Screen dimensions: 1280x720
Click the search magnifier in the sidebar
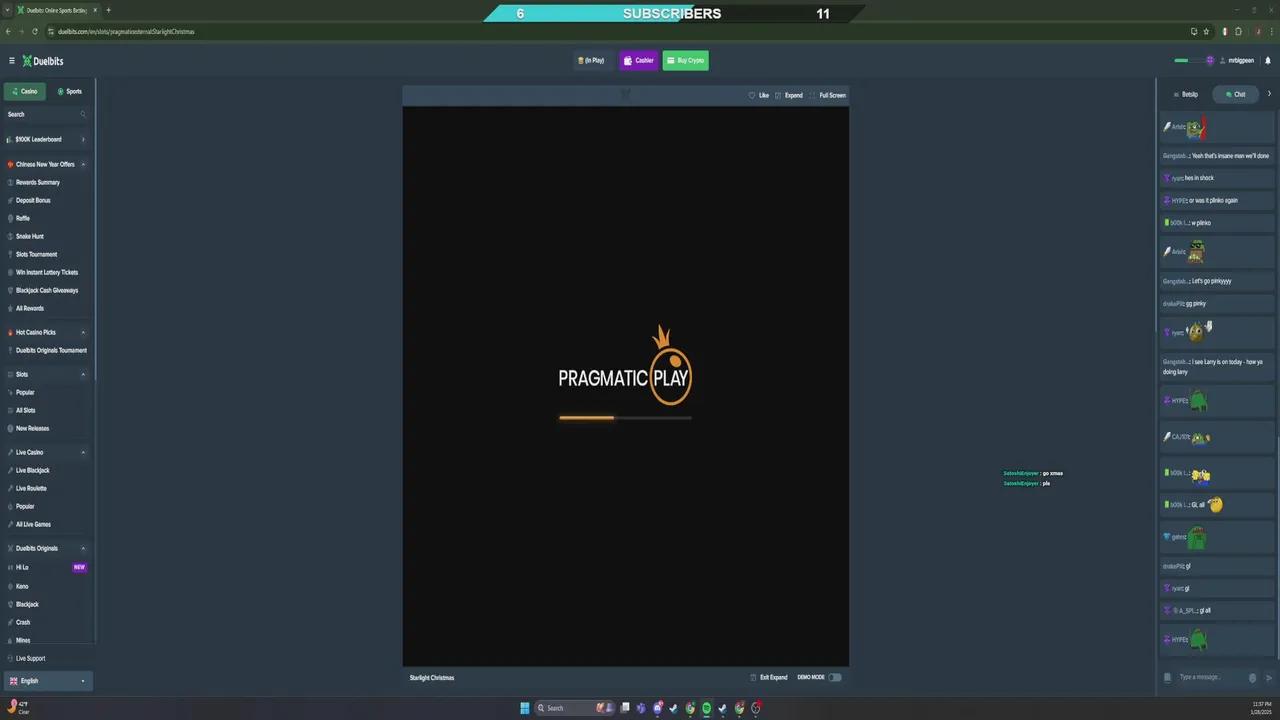[83, 115]
